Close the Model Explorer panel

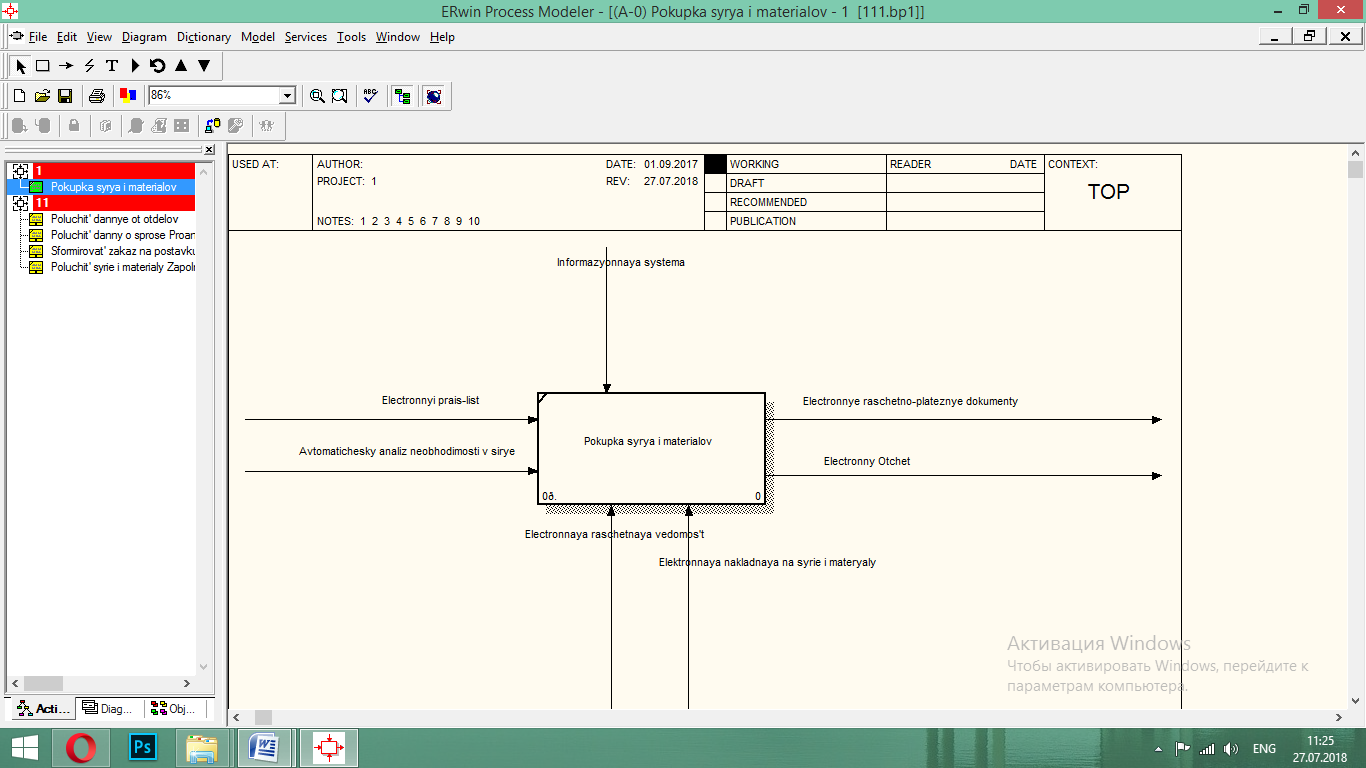pos(209,150)
